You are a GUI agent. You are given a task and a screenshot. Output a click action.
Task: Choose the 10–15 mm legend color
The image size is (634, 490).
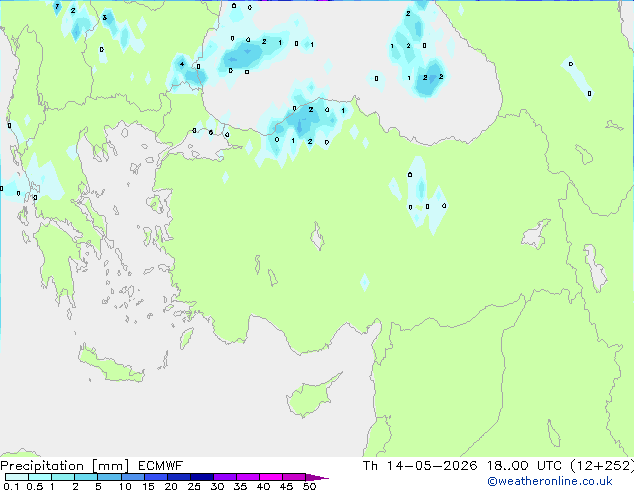[133, 477]
